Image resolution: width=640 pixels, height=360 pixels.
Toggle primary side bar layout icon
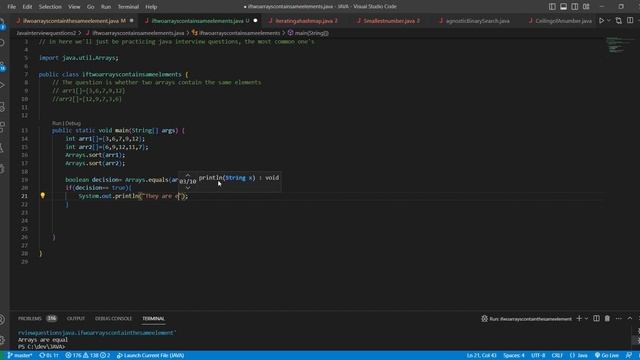pos(552,7)
